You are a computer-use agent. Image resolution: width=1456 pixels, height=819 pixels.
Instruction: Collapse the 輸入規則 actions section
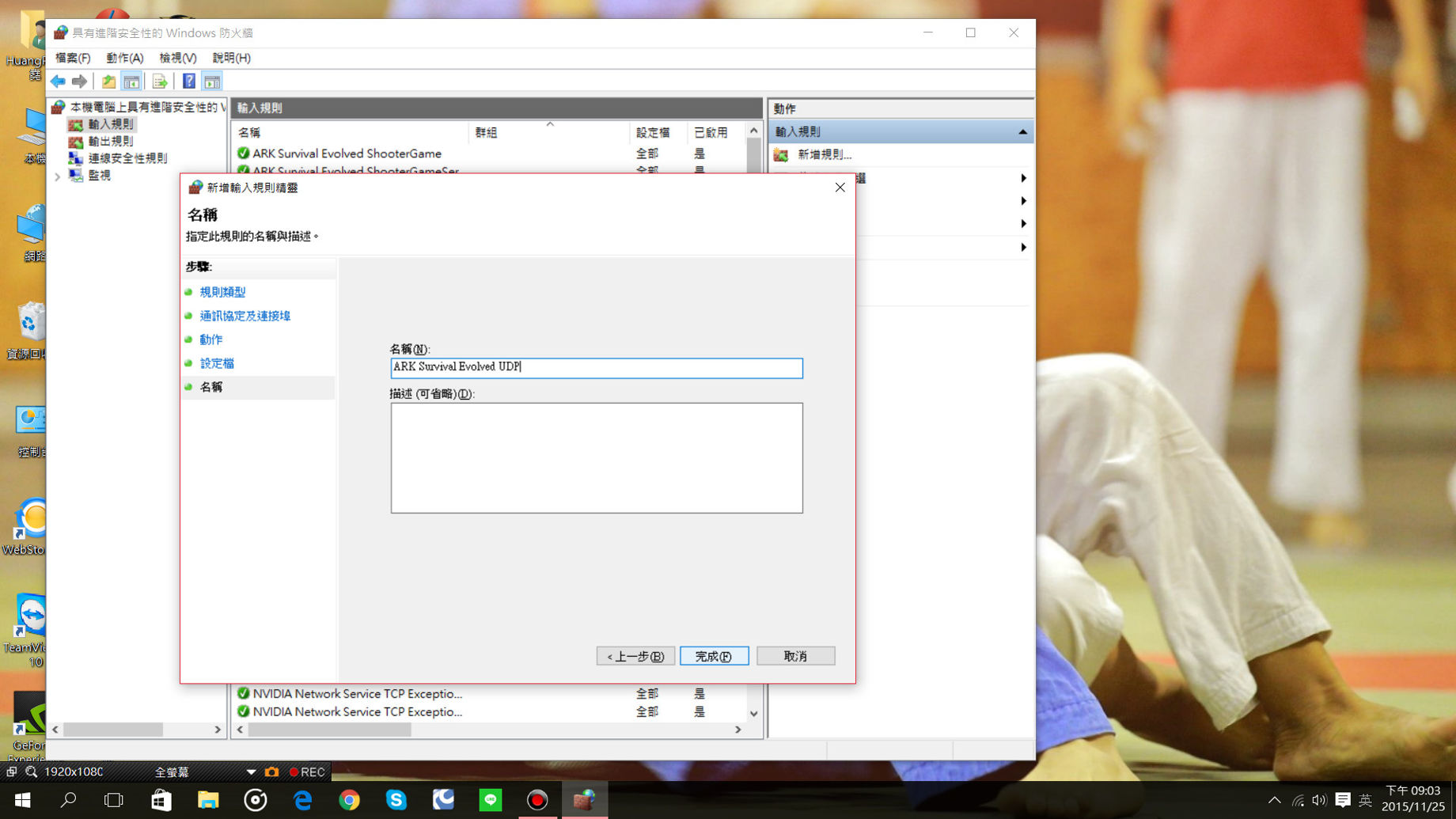pos(1022,132)
